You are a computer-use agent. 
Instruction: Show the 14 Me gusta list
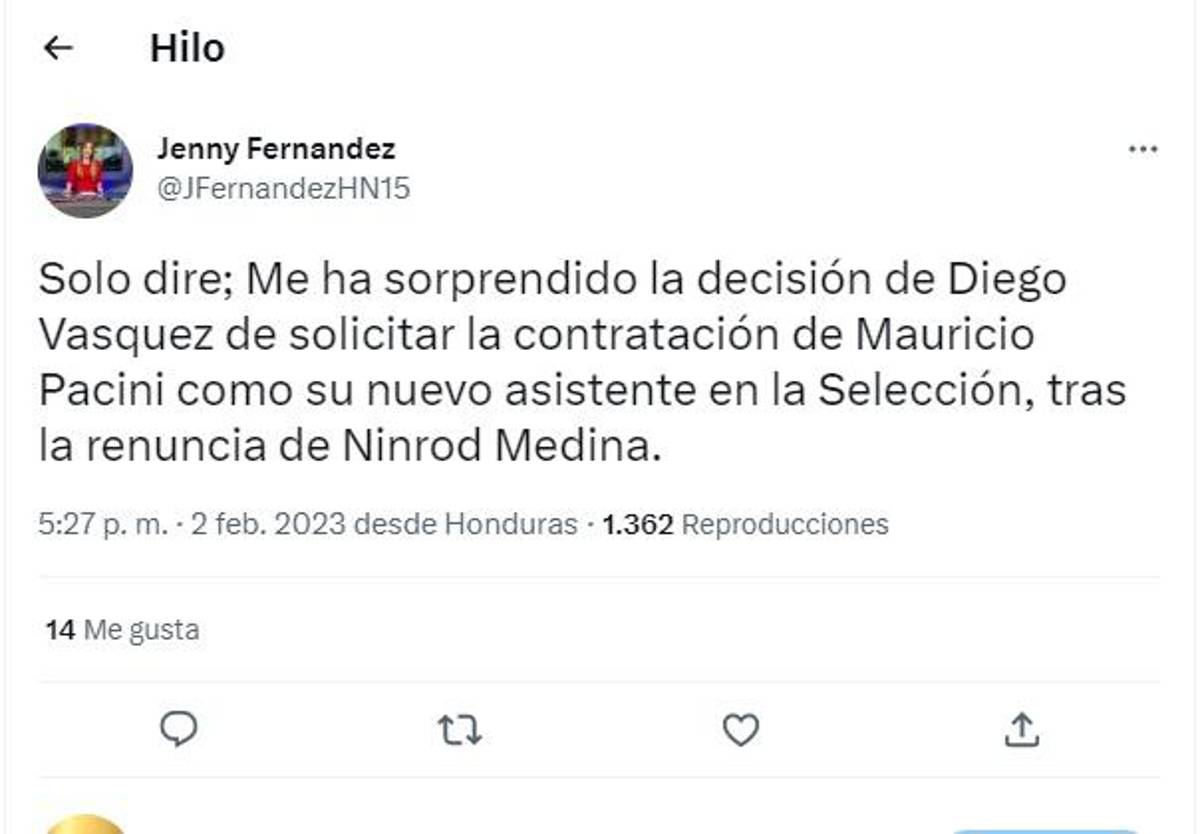tap(122, 630)
